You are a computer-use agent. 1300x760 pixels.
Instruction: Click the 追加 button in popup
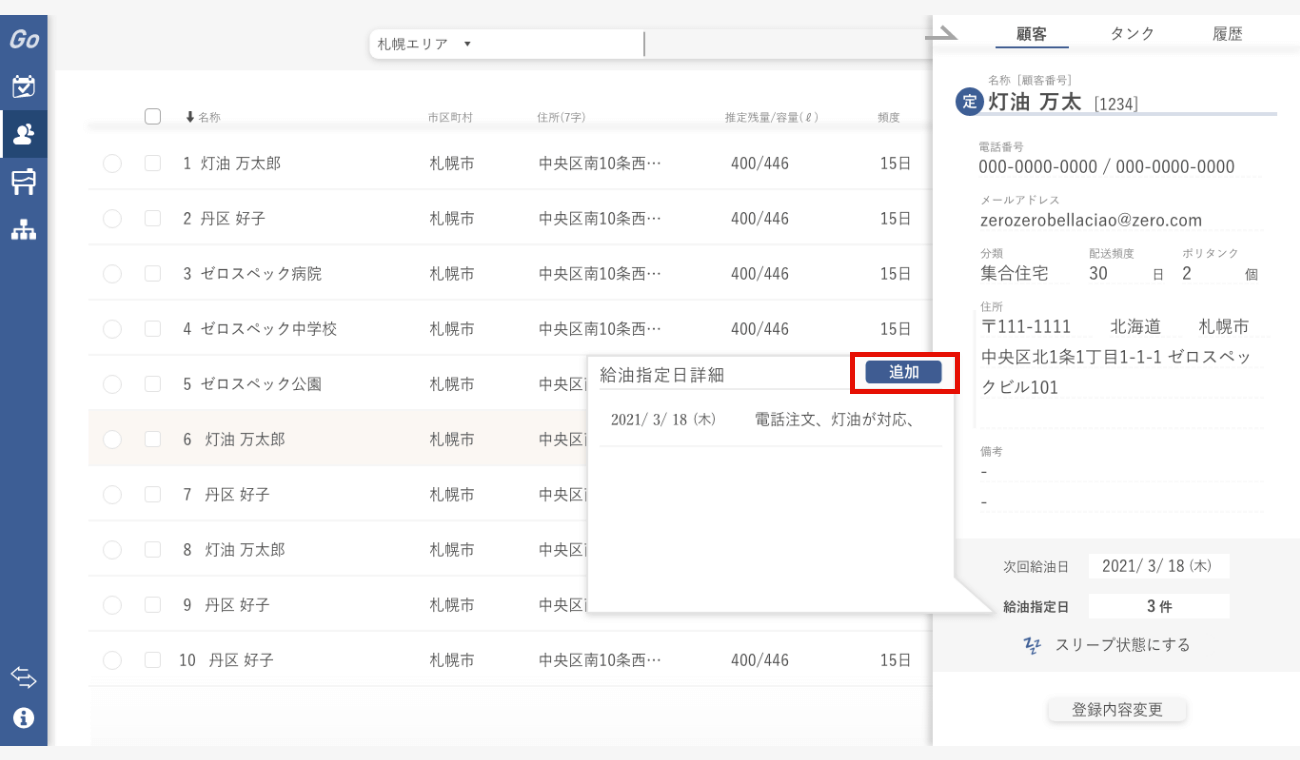point(904,372)
